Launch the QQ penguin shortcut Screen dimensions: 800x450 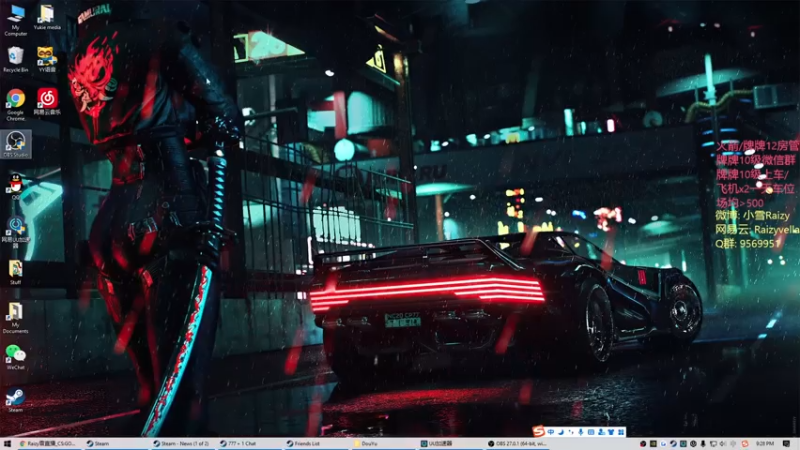click(x=16, y=186)
